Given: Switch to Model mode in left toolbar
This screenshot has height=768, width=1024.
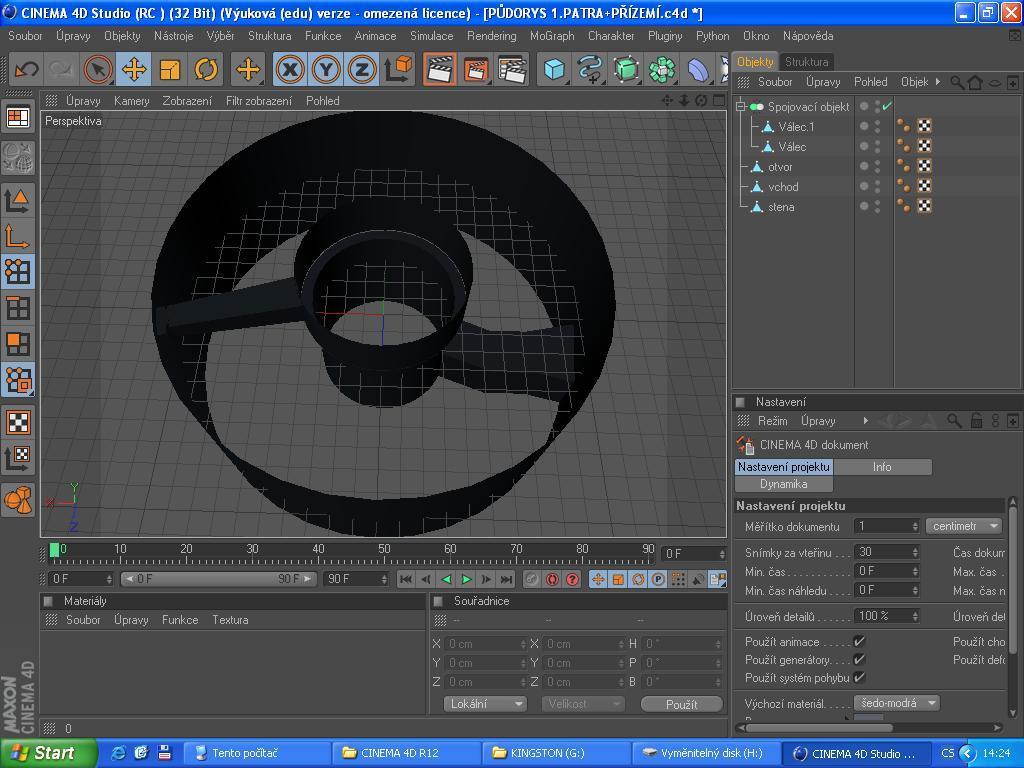Looking at the screenshot, I should [18, 200].
